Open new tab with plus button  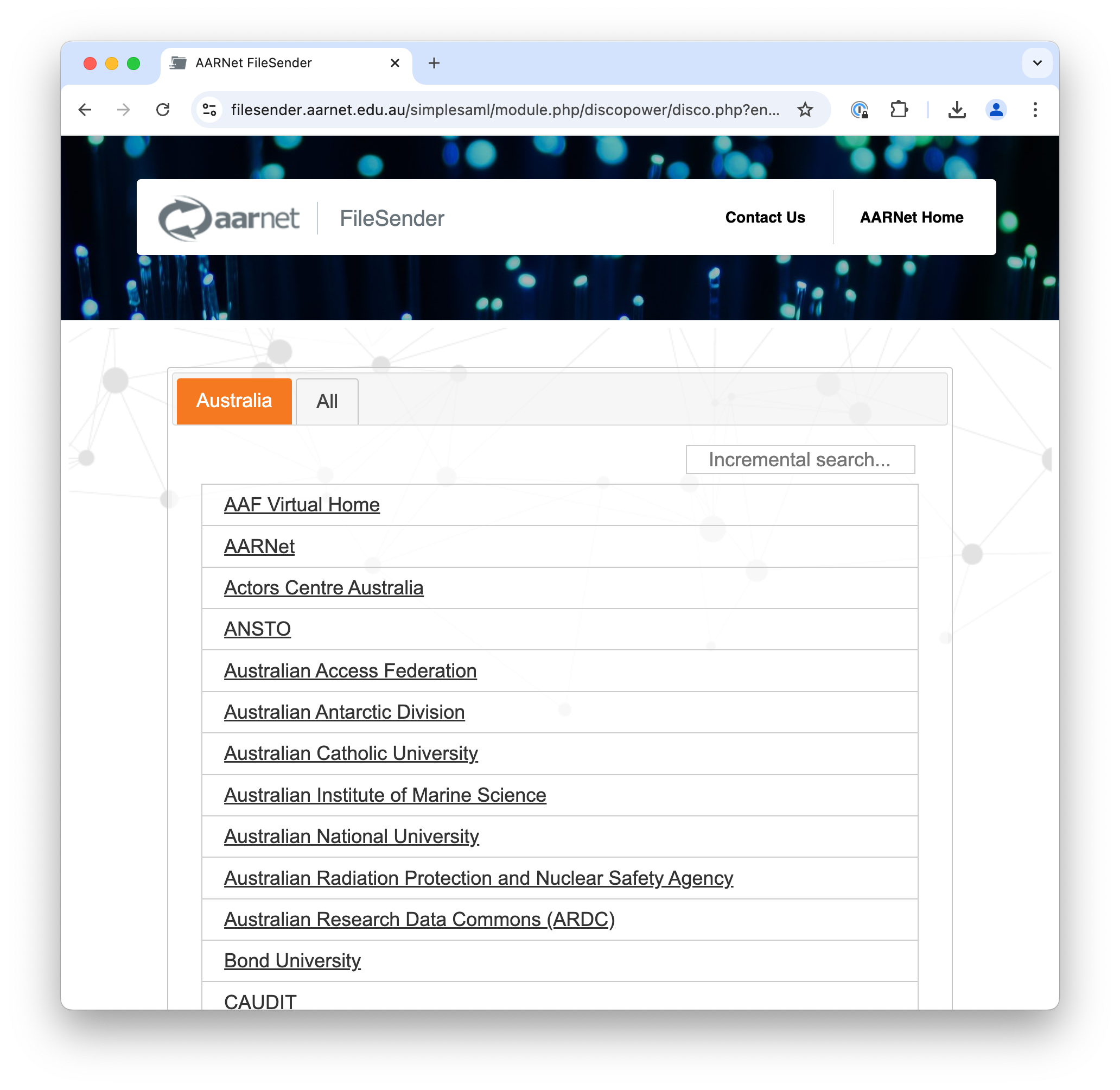point(434,63)
